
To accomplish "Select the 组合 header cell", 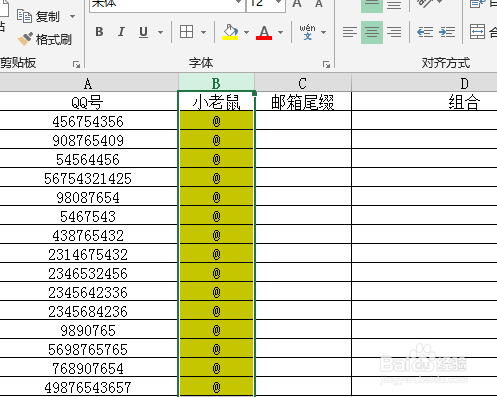I will pos(424,102).
